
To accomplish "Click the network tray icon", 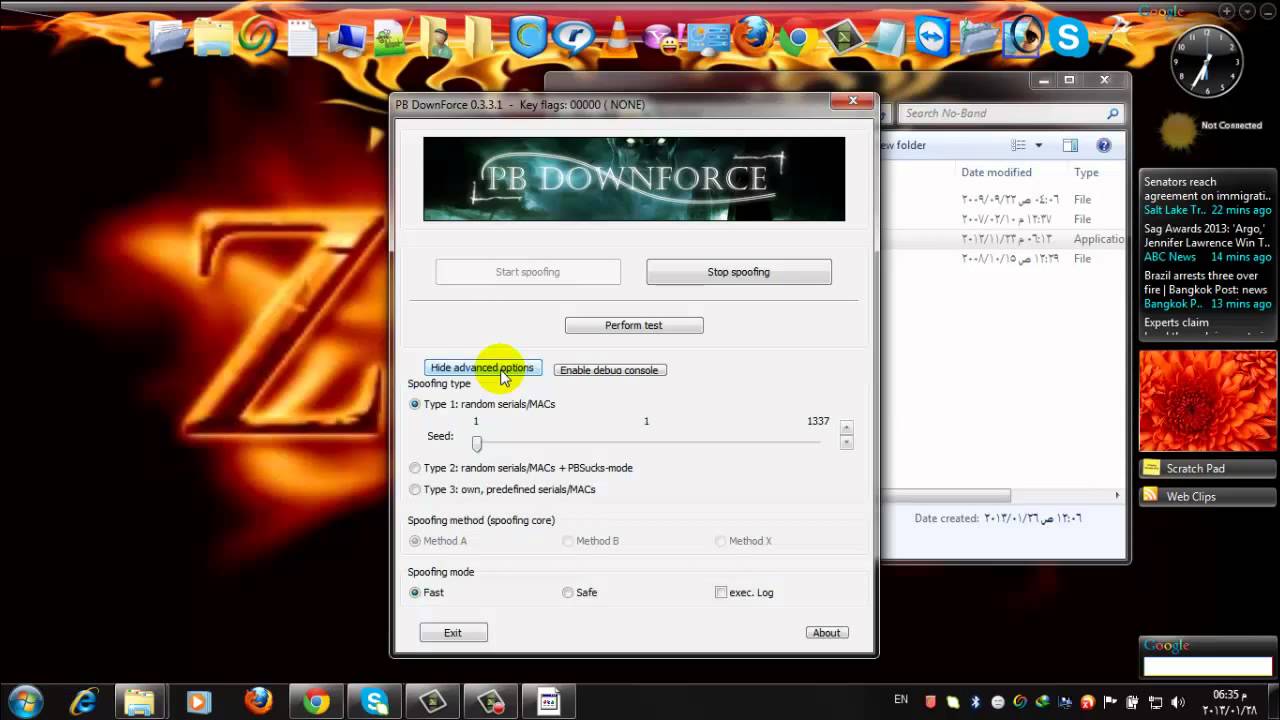I will (x=1156, y=702).
